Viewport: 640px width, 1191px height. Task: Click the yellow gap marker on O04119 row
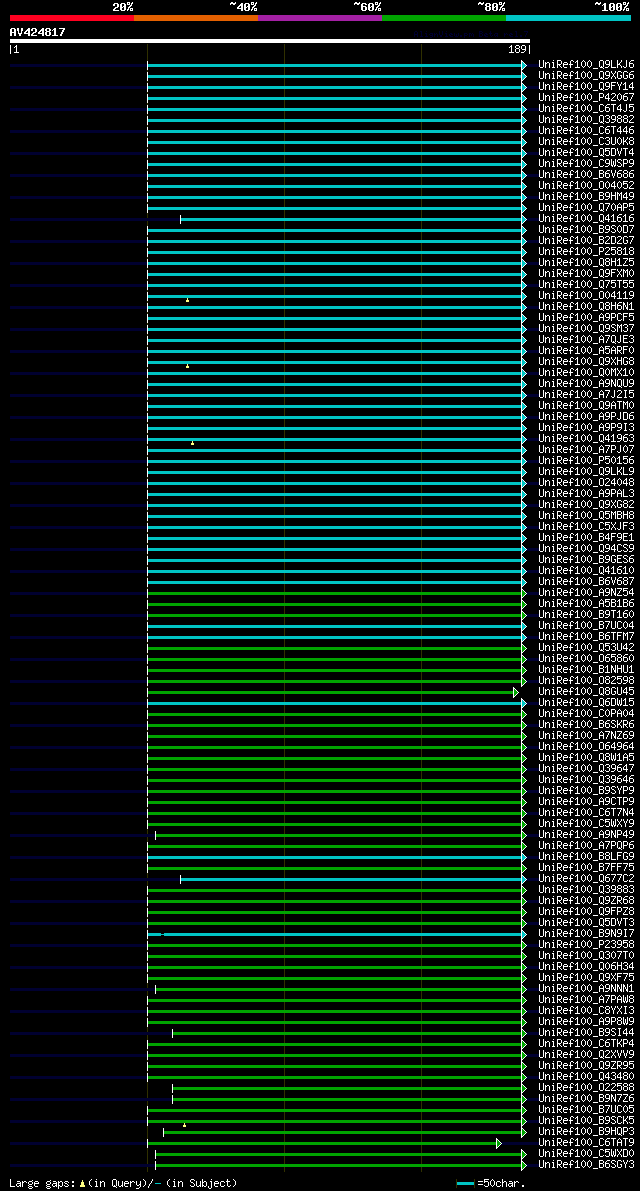click(188, 300)
